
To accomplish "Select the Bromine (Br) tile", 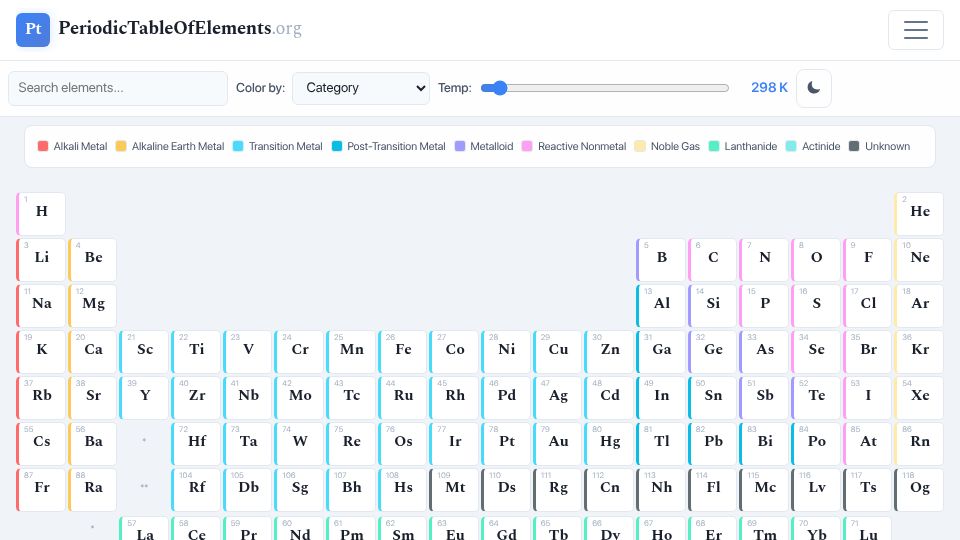I will pos(868,352).
